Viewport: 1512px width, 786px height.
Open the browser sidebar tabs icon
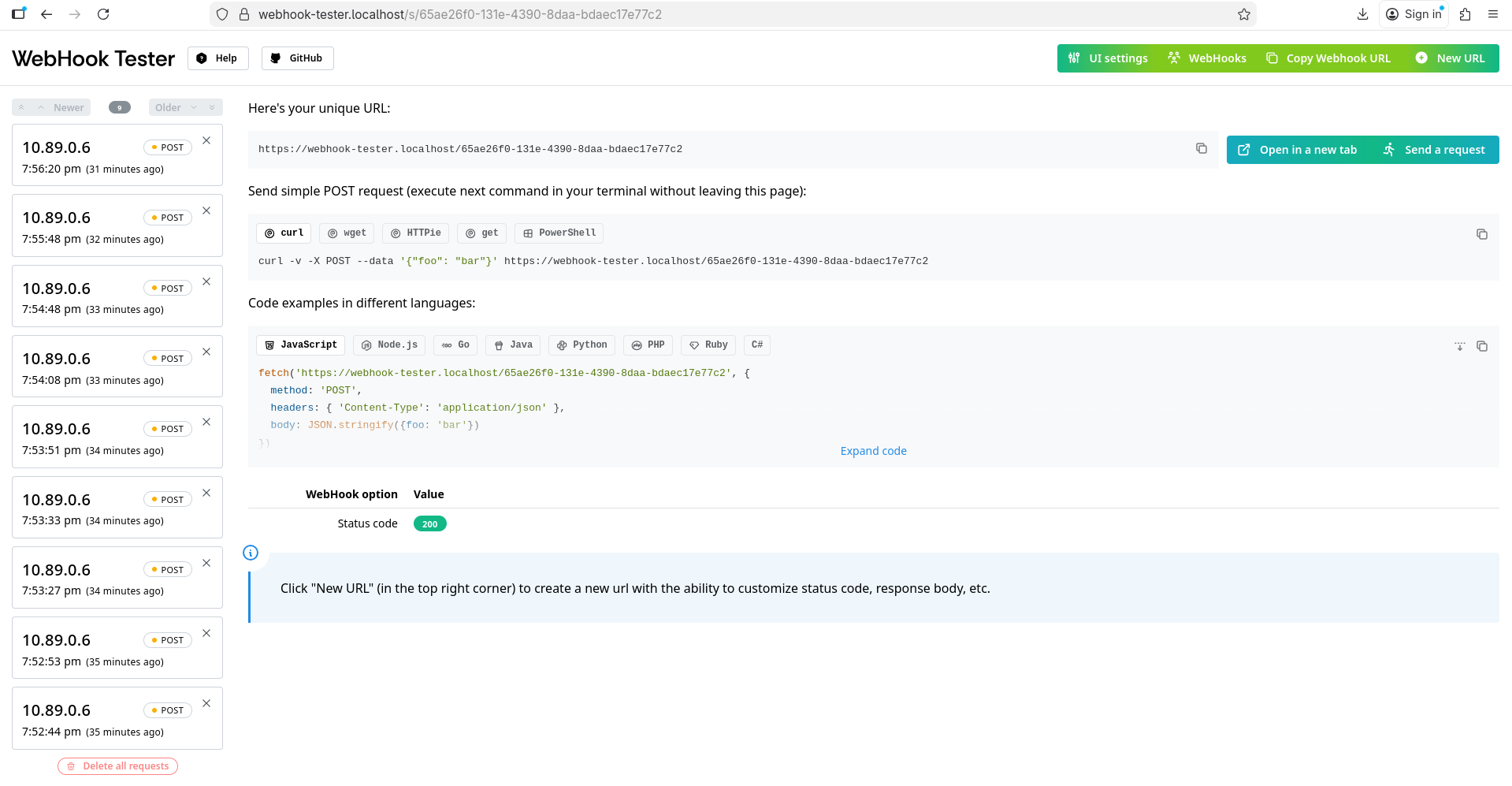[x=19, y=13]
